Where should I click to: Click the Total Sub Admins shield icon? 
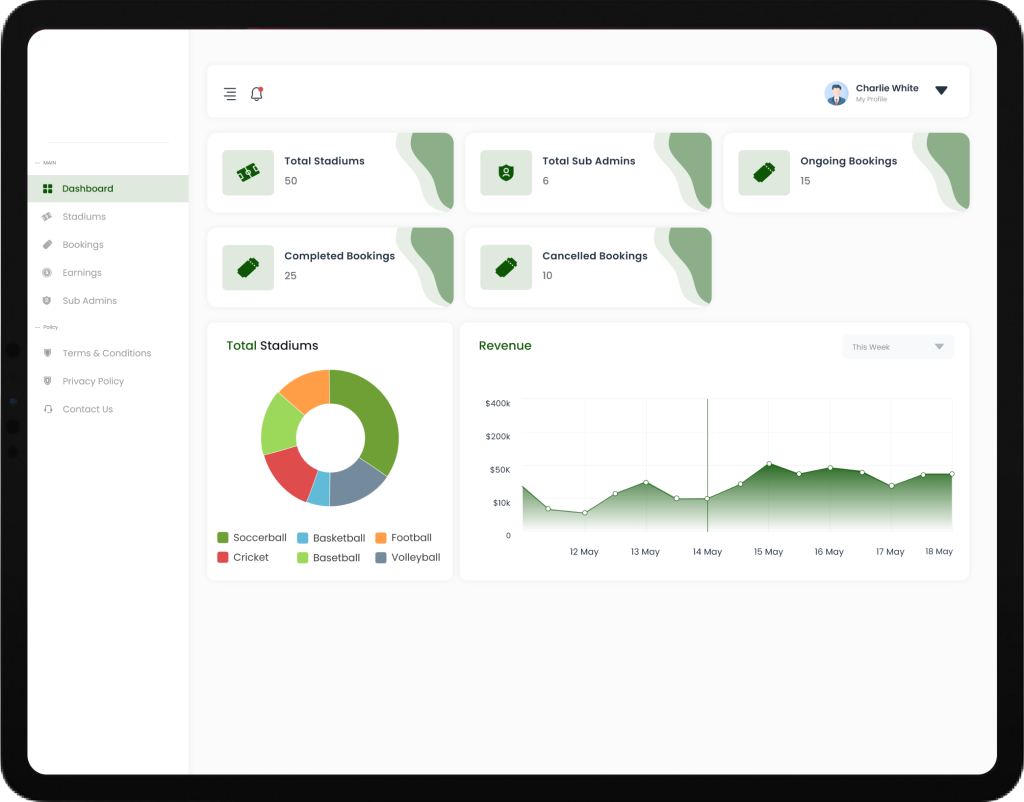pyautogui.click(x=506, y=172)
